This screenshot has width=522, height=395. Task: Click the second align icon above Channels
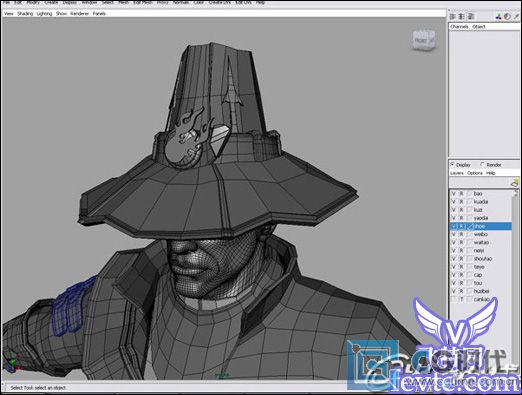(462, 16)
